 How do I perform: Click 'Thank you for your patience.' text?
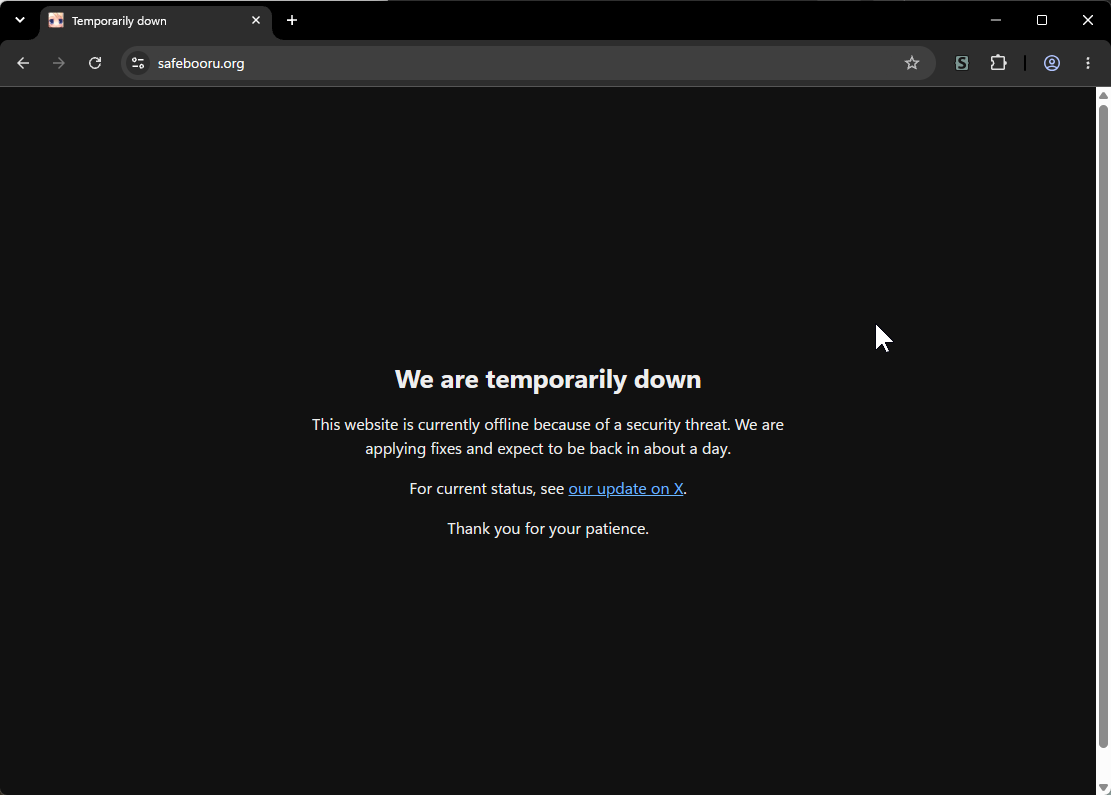[548, 529]
